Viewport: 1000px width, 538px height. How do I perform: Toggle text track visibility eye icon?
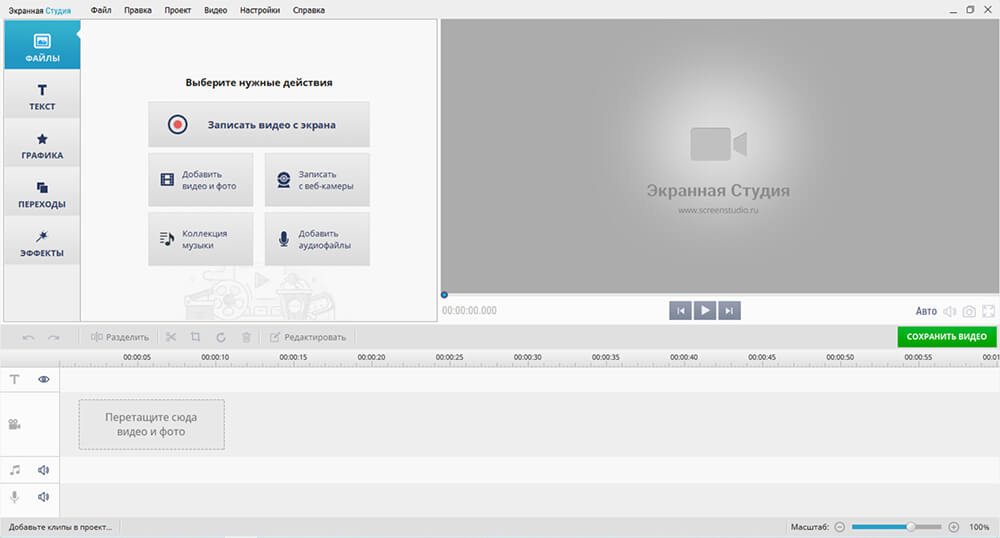tap(43, 379)
